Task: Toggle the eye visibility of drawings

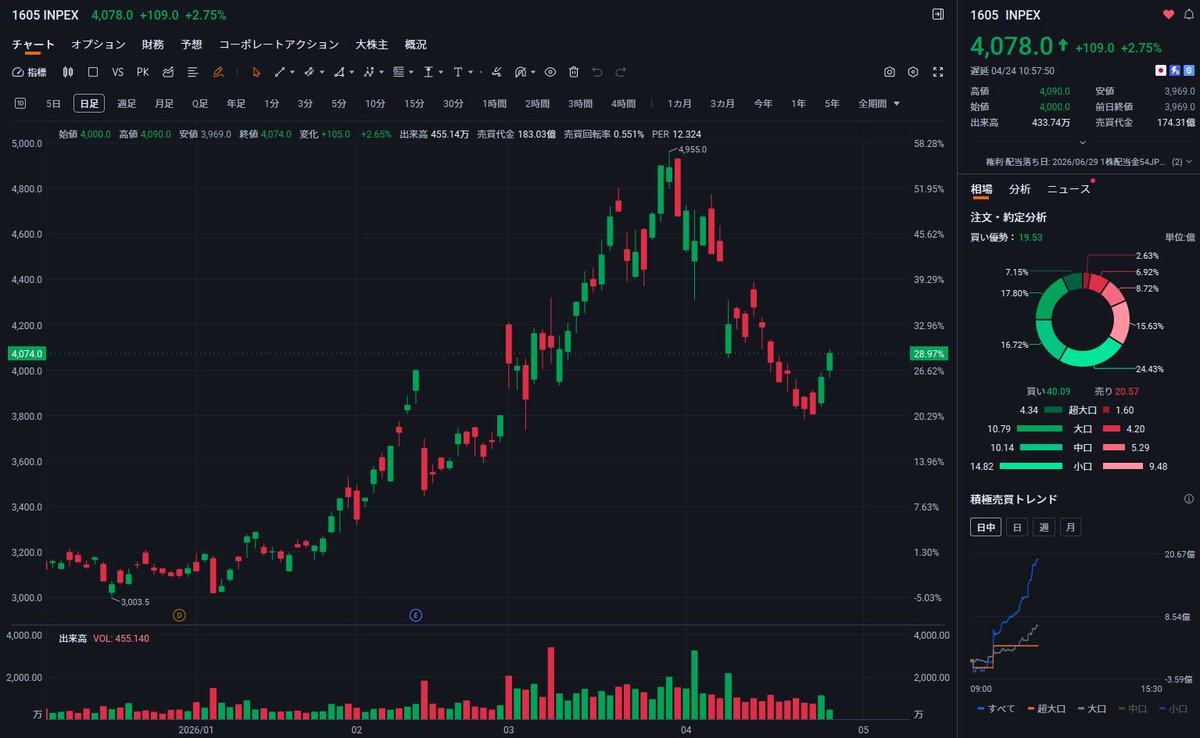Action: coord(550,72)
